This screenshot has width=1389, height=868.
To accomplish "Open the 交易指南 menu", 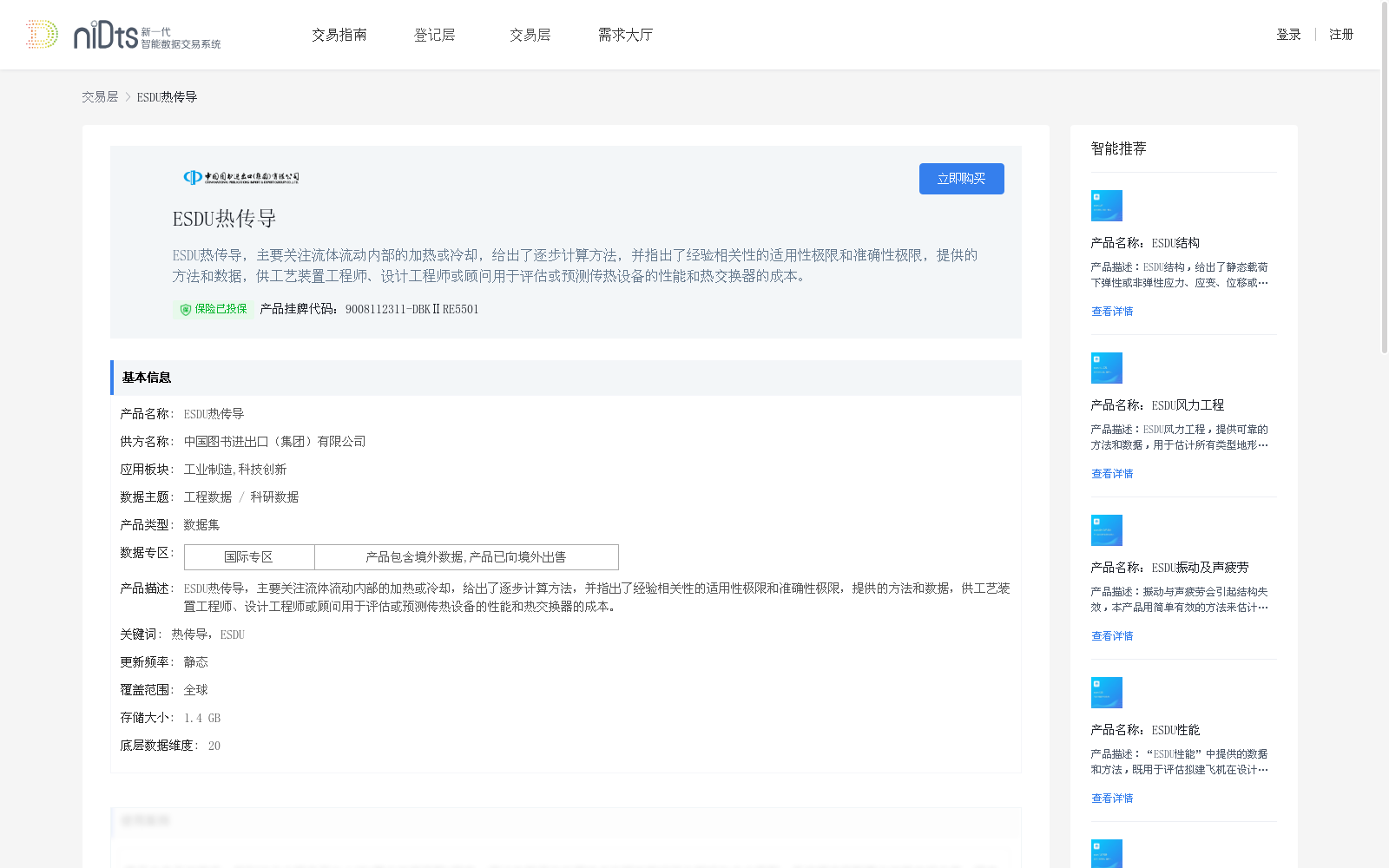I will click(339, 35).
